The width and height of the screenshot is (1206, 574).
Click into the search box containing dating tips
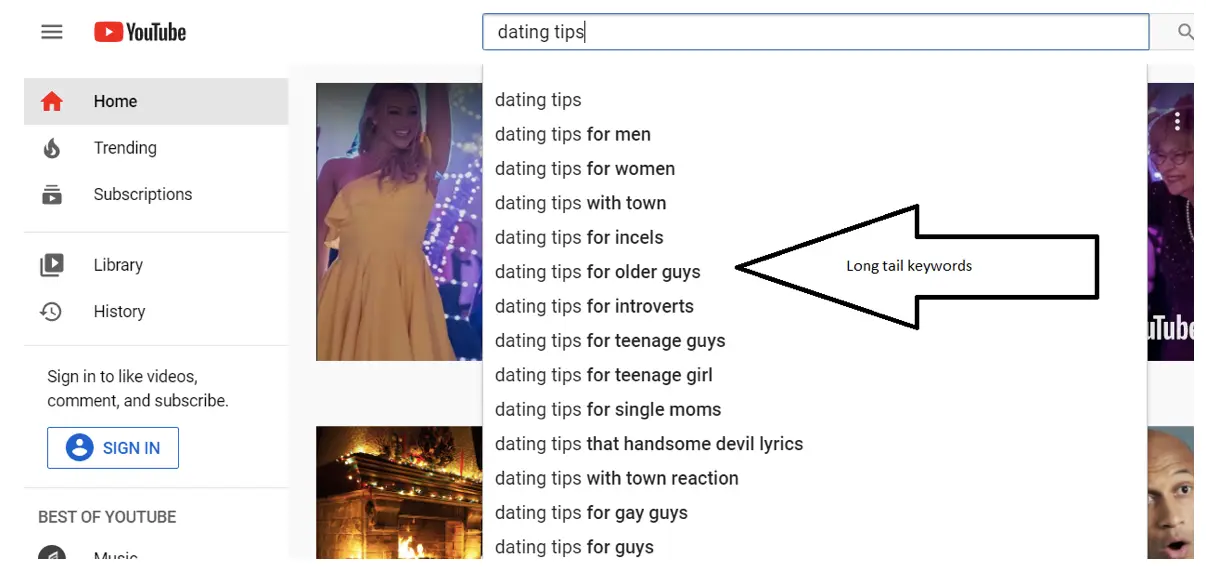point(816,32)
